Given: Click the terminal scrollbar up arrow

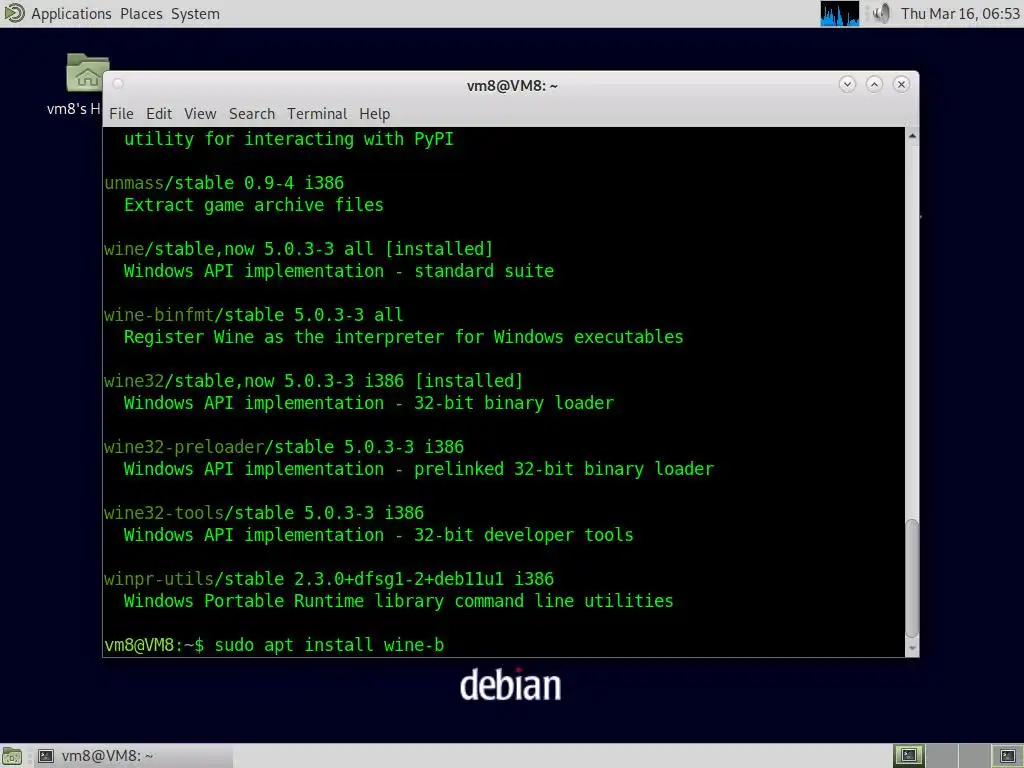Looking at the screenshot, I should pos(912,135).
